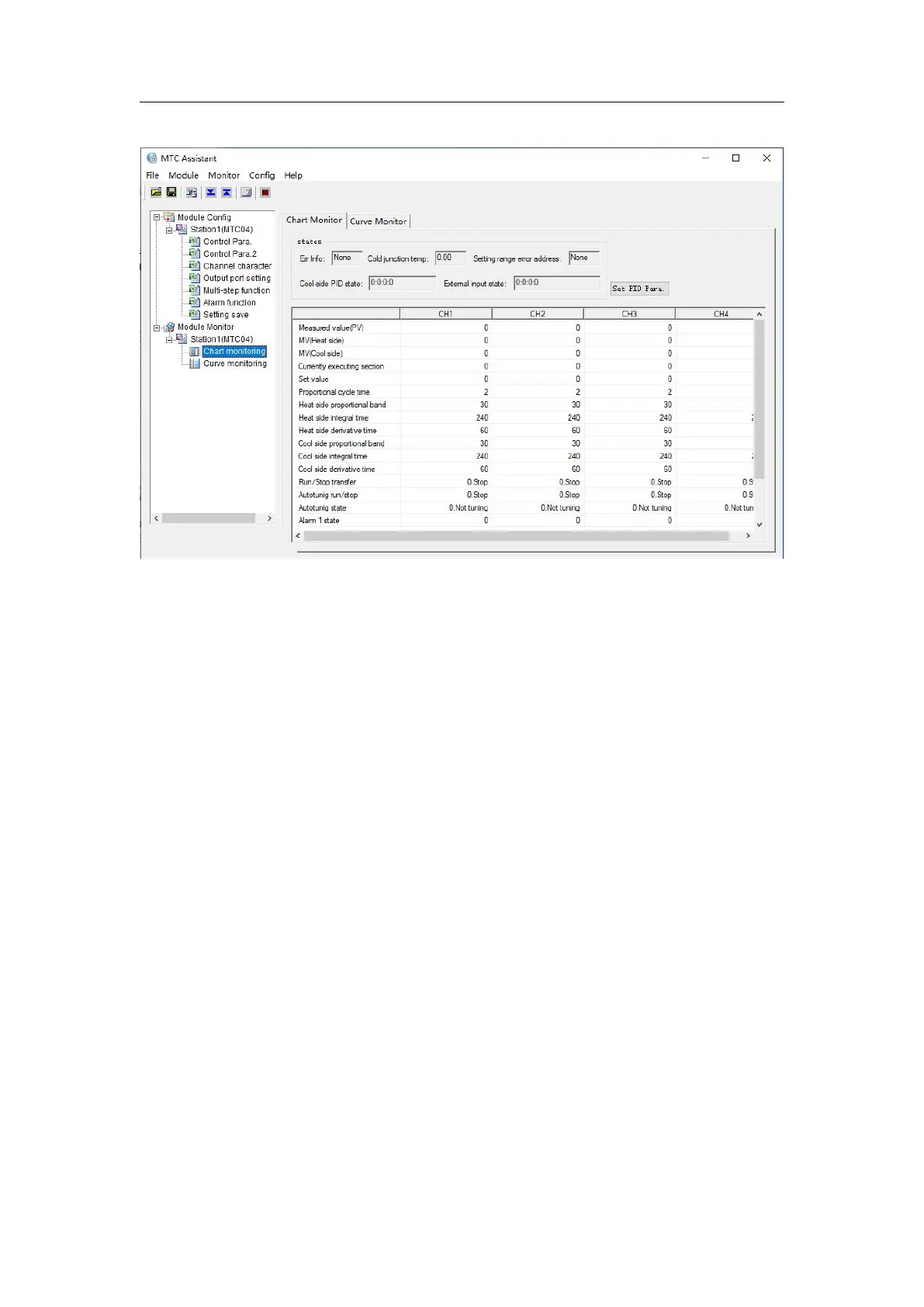Click Run/Stop transfer CH2 cell

click(x=538, y=482)
